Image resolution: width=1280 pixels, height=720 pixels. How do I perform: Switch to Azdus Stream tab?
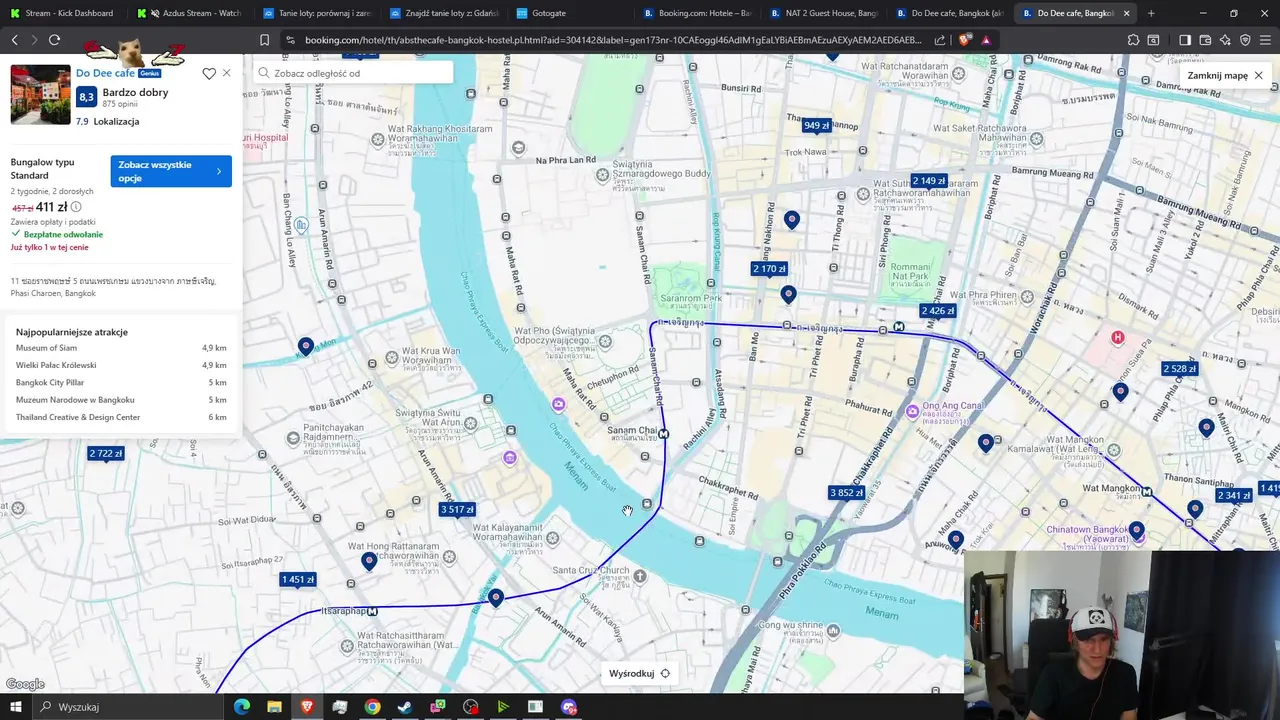point(190,13)
